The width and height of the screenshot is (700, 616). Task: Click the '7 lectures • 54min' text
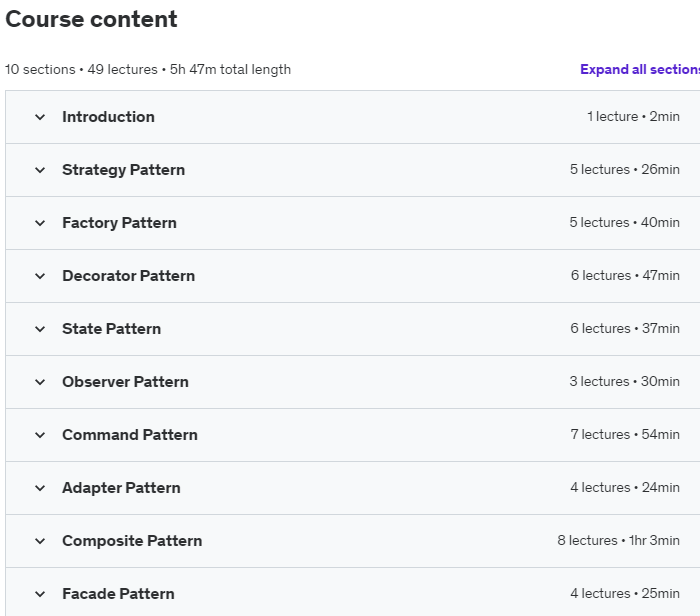(625, 434)
